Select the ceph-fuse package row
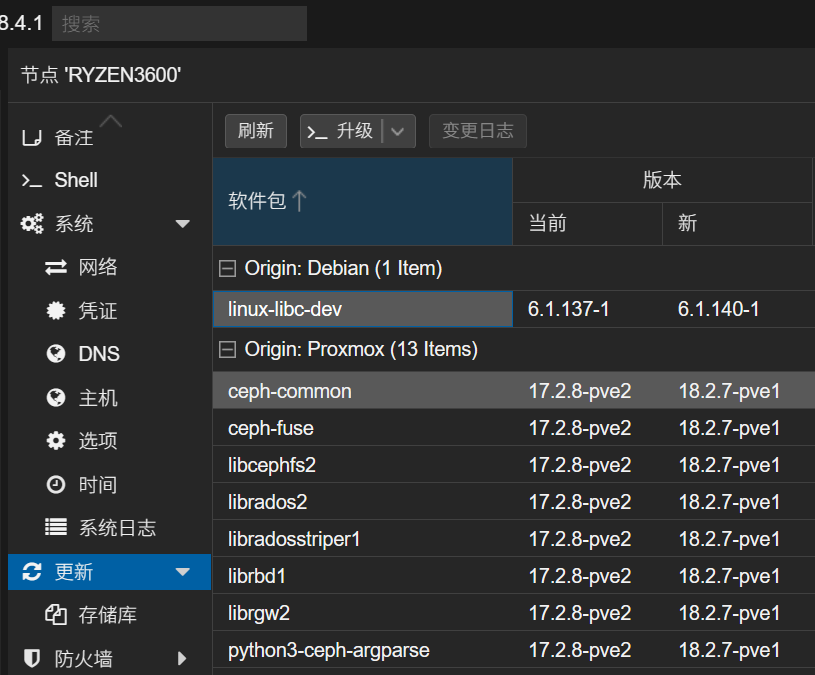This screenshot has width=815, height=675. click(x=514, y=428)
